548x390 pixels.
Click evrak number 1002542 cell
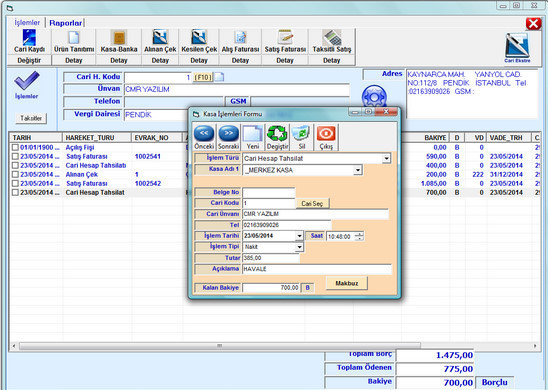coord(148,183)
